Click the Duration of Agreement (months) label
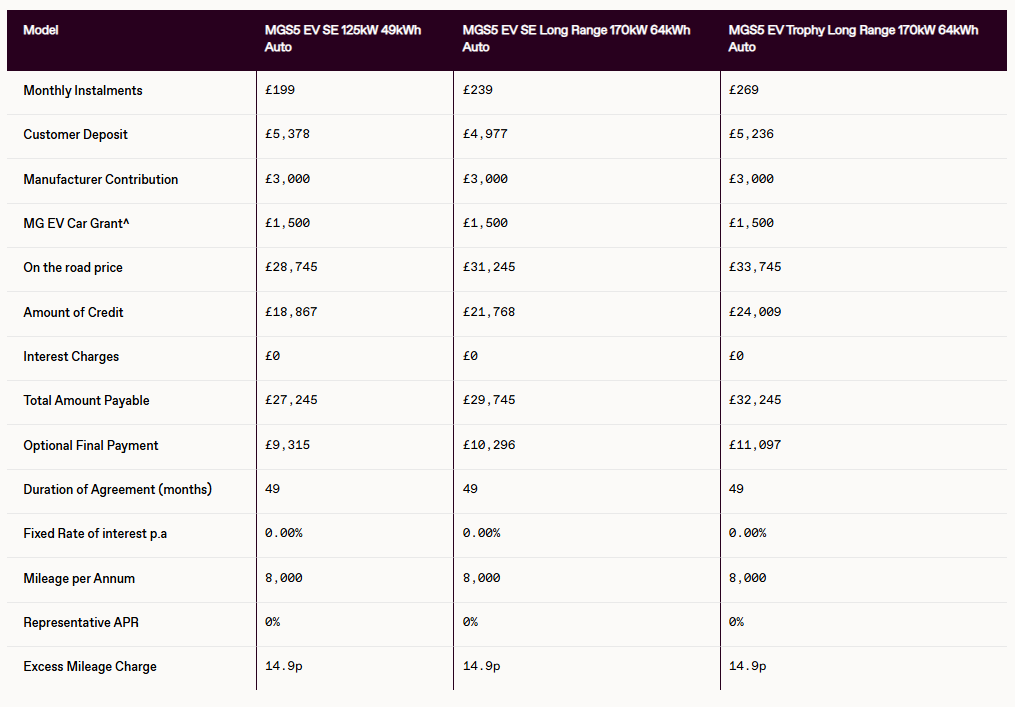The height and width of the screenshot is (707, 1015). (118, 490)
